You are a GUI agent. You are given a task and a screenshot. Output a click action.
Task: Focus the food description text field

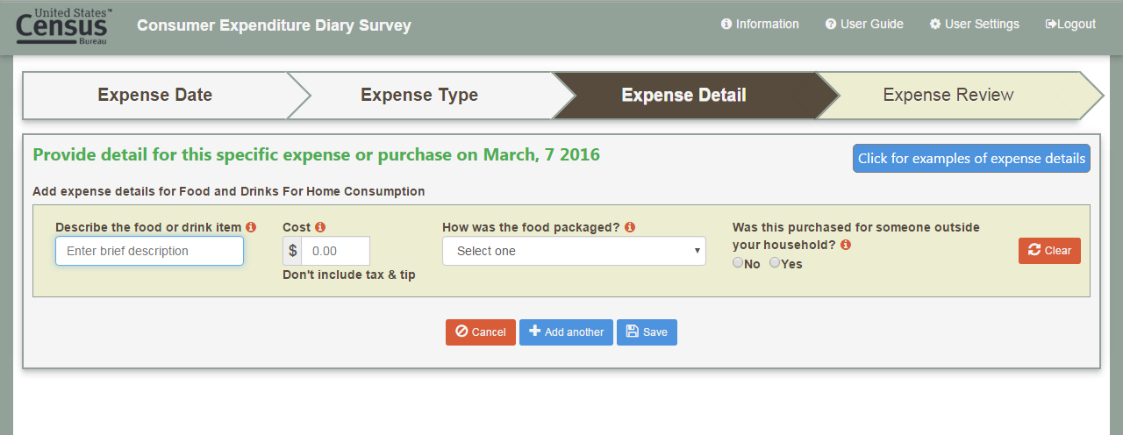[149, 251]
